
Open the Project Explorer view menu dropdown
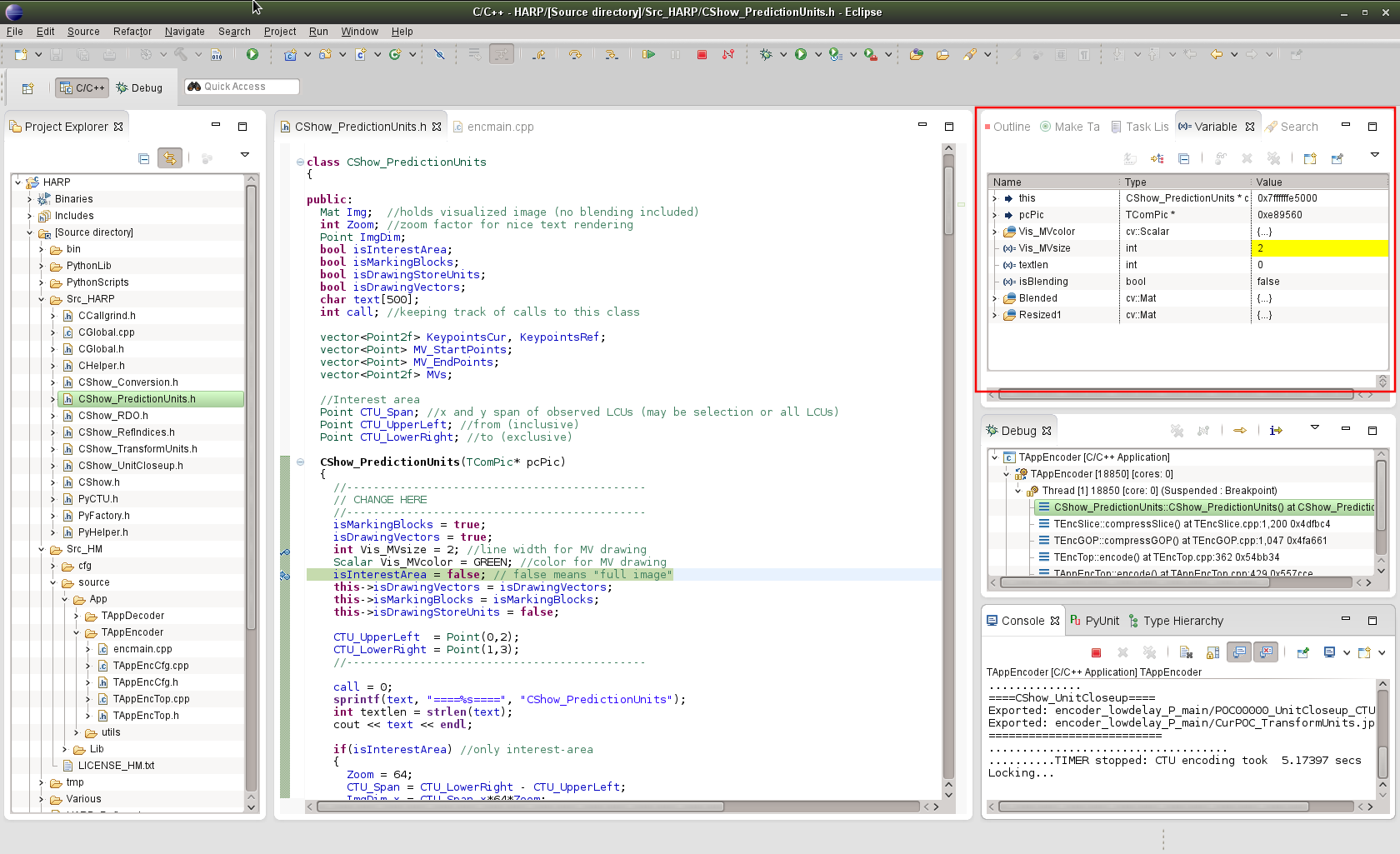coord(245,155)
